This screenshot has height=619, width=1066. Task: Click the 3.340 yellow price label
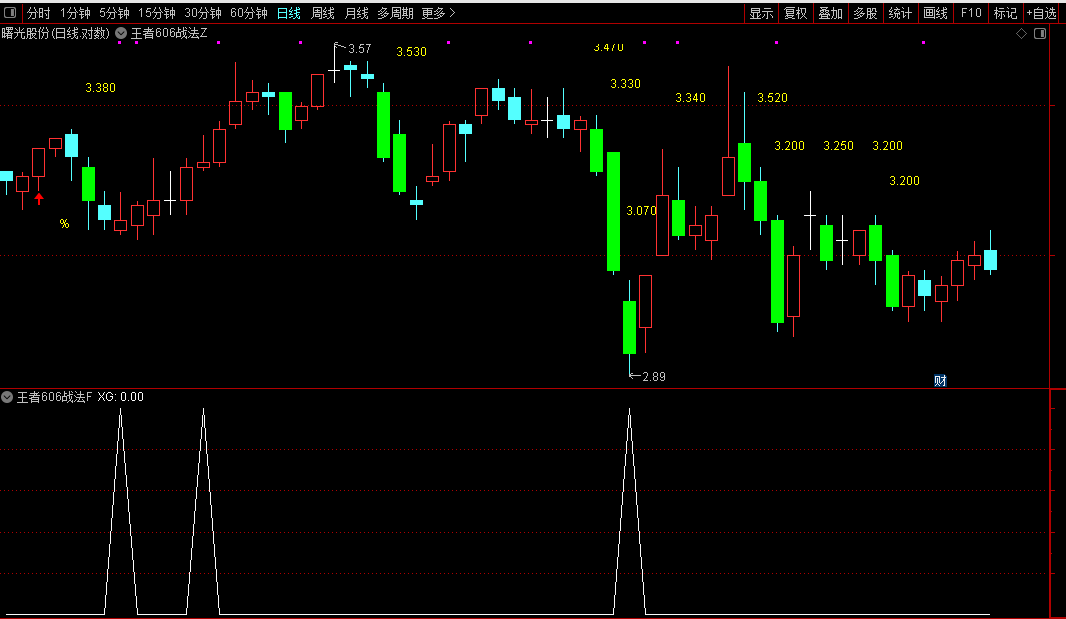[x=691, y=98]
